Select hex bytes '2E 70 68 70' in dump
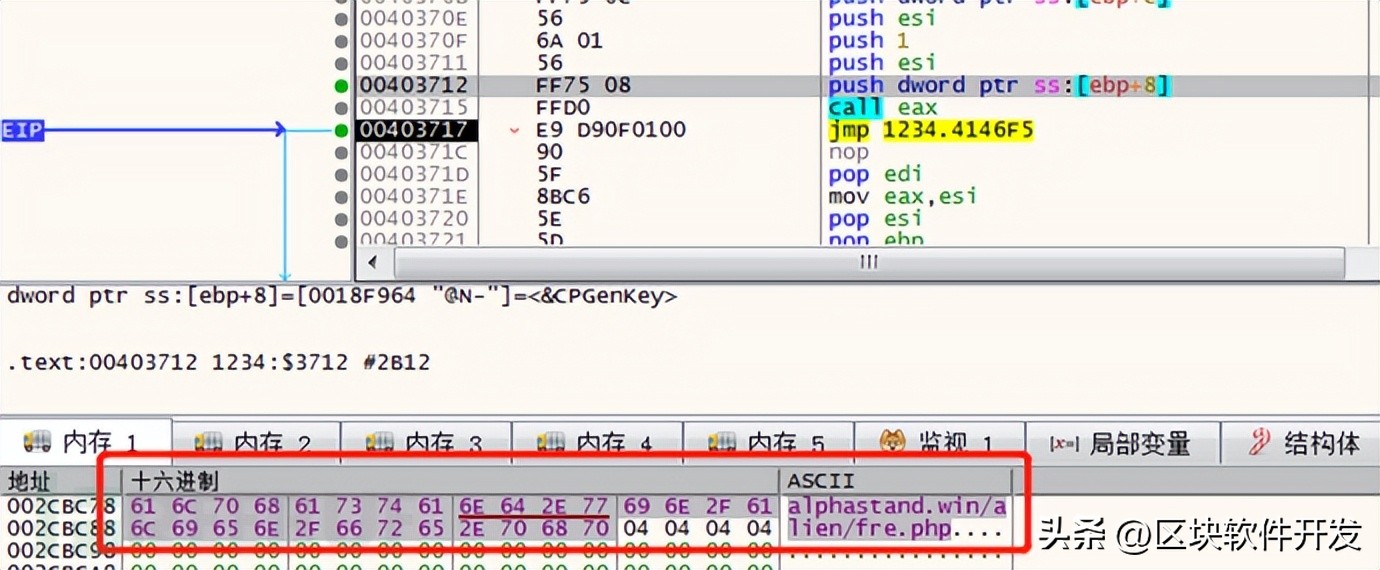The image size is (1380, 570). [533, 527]
